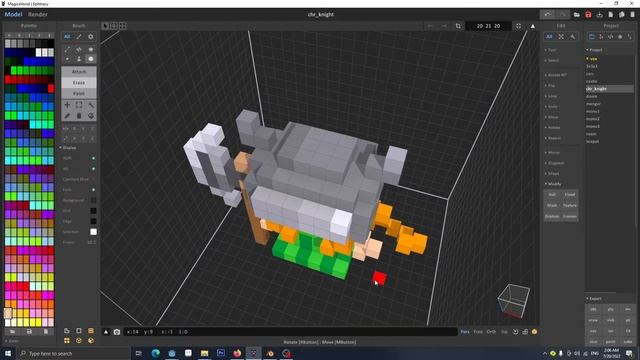
Task: Click the Attach brush button
Action: click(79, 72)
